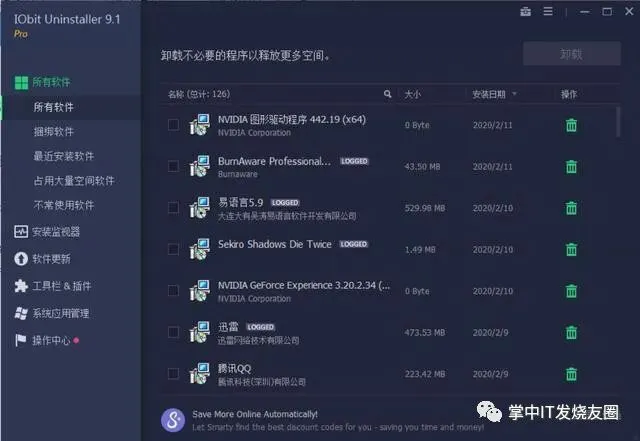640x441 pixels.
Task: Select NVIDIA GeForce Experience checkbox
Action: point(173,291)
